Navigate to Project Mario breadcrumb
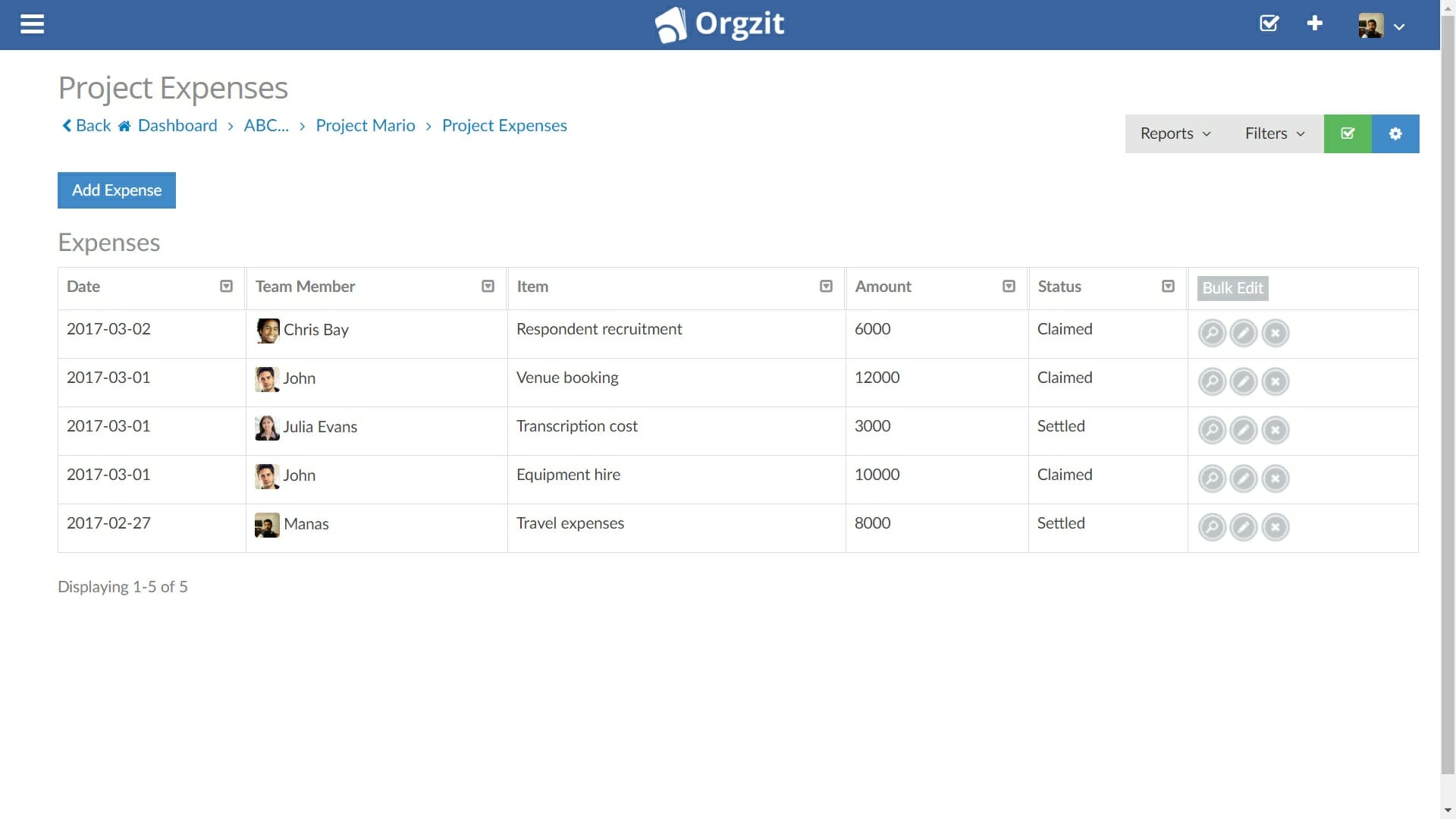This screenshot has width=1456, height=819. pos(365,125)
